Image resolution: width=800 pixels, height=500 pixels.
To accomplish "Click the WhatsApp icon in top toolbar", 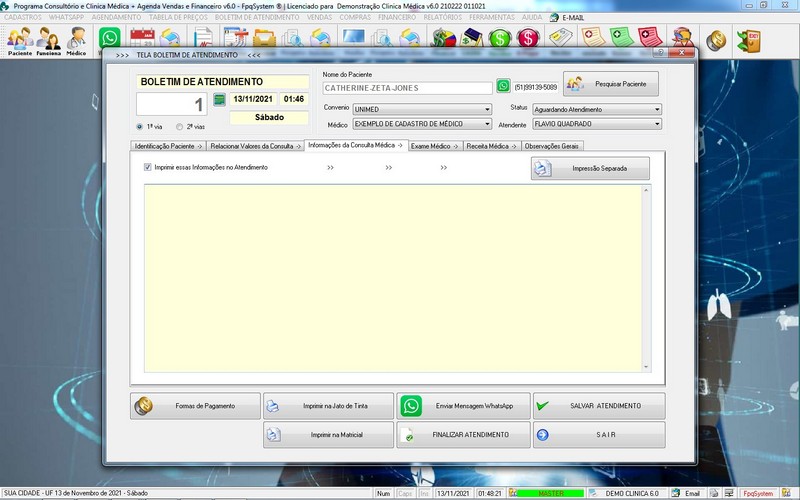I will pyautogui.click(x=110, y=40).
